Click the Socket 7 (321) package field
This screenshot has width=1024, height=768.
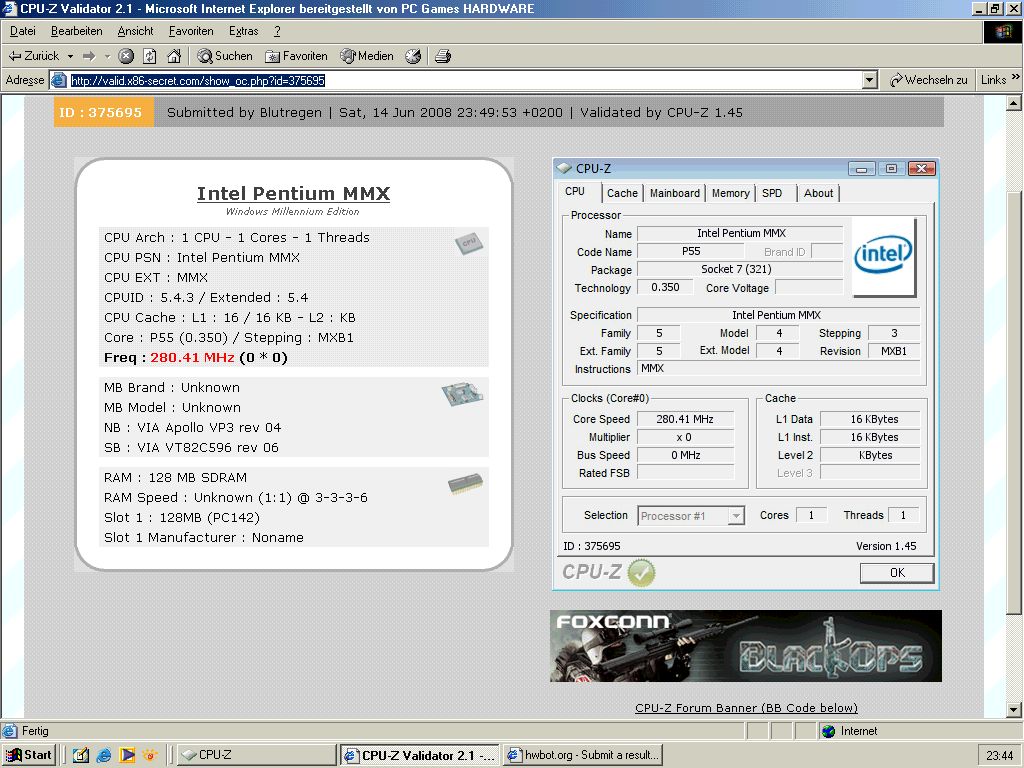(740, 269)
